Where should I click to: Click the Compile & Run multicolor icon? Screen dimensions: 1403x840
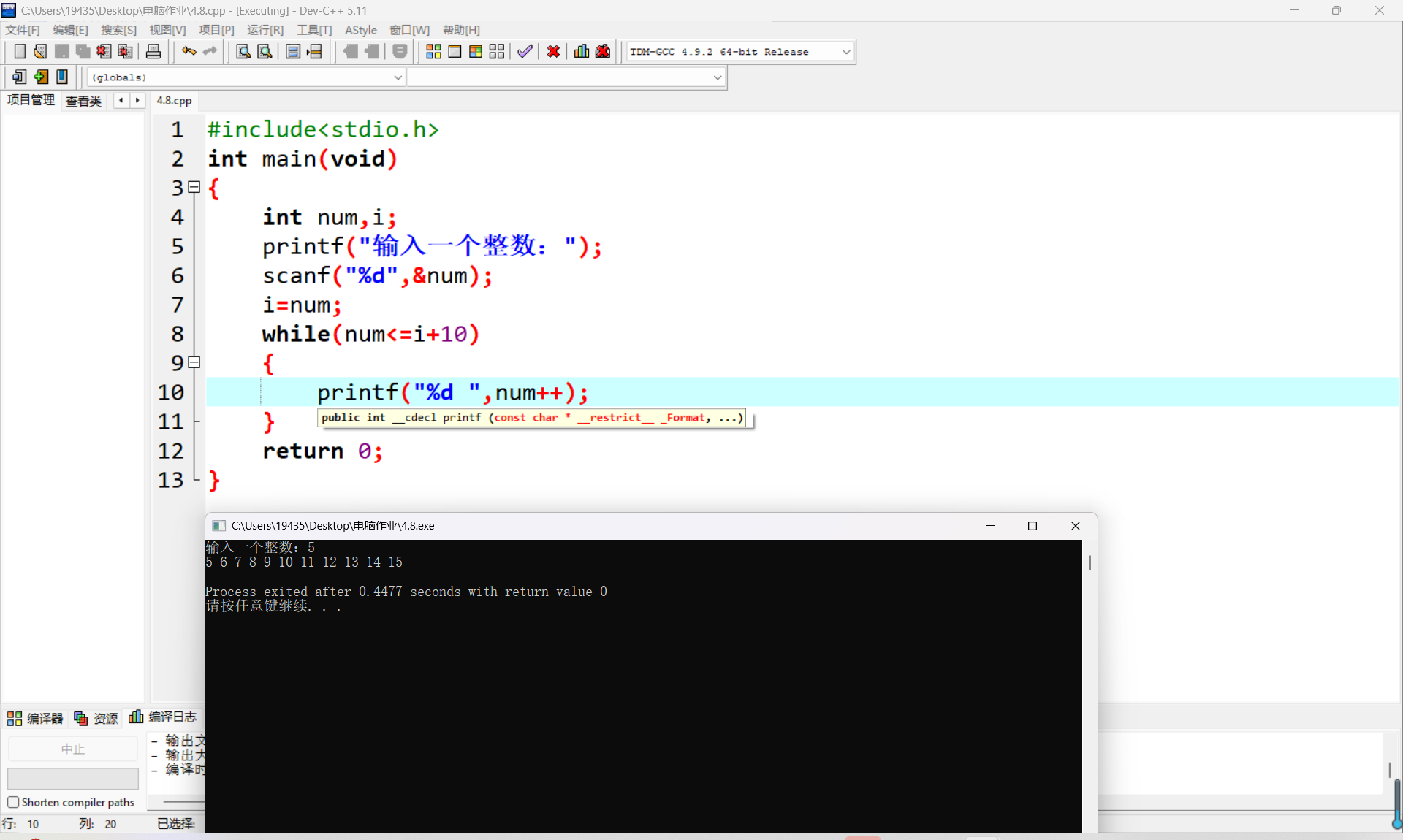pyautogui.click(x=476, y=52)
